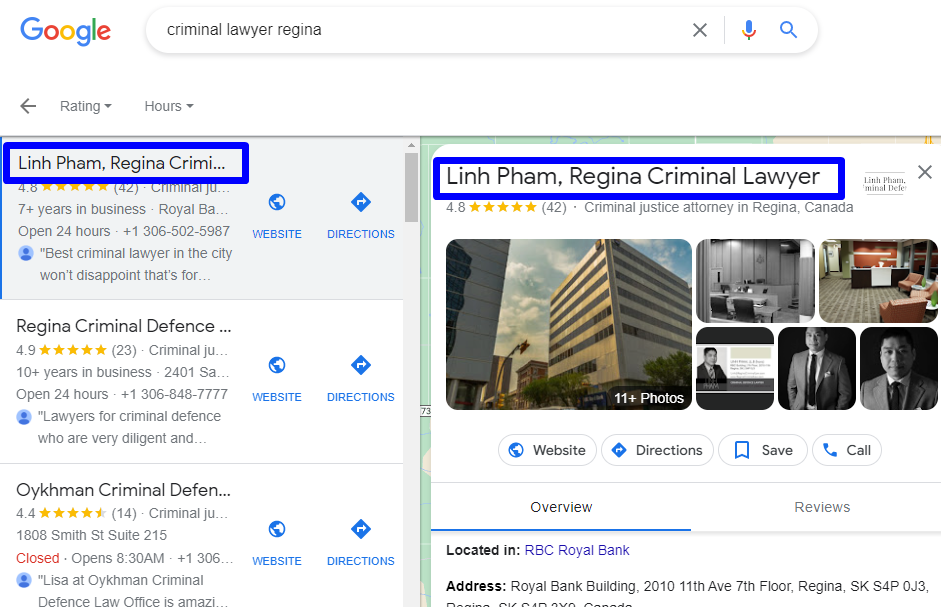Screen dimensions: 941x607
Task: Click the microphone voice search icon
Action: 748,30
